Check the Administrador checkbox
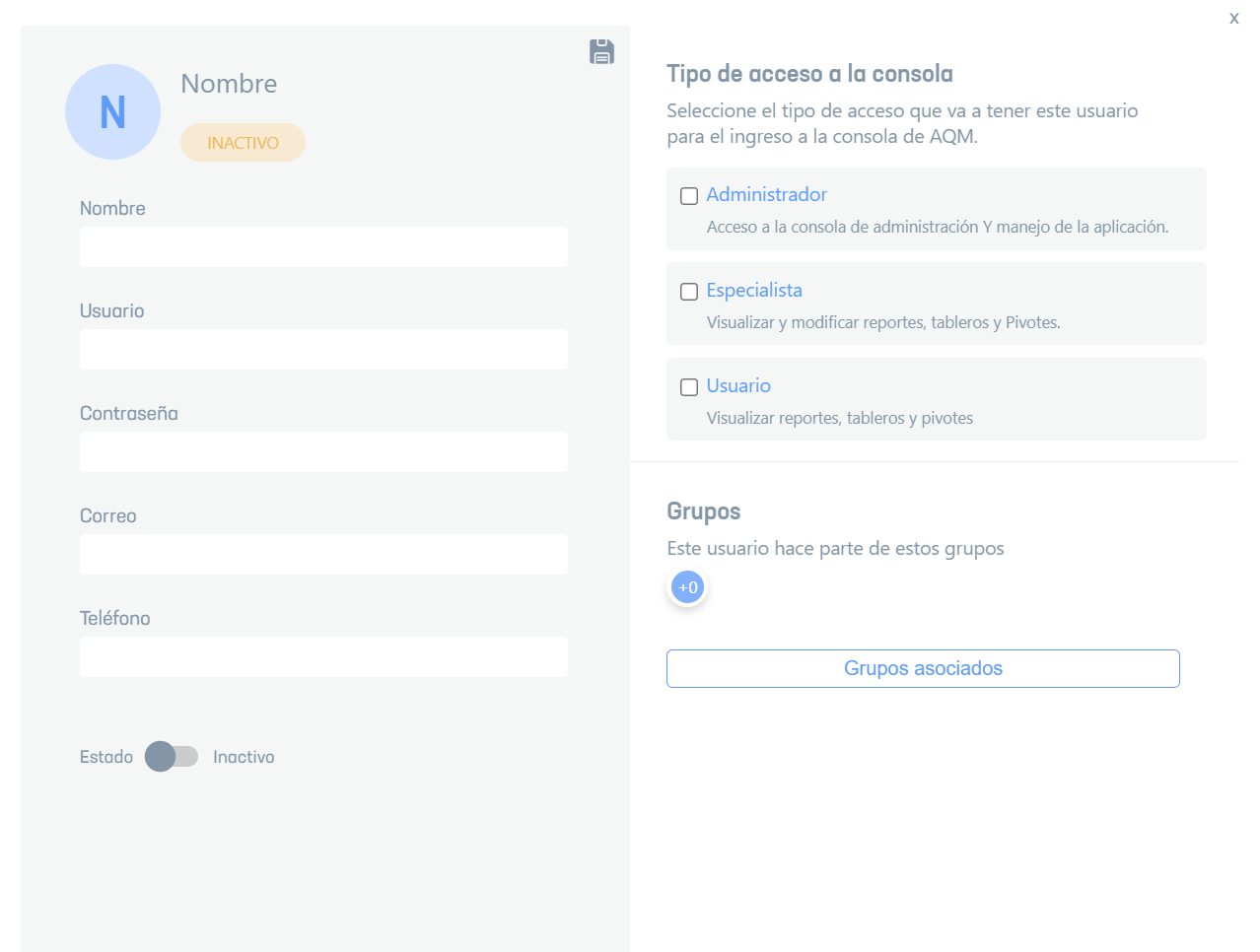This screenshot has height=952, width=1260. (689, 196)
